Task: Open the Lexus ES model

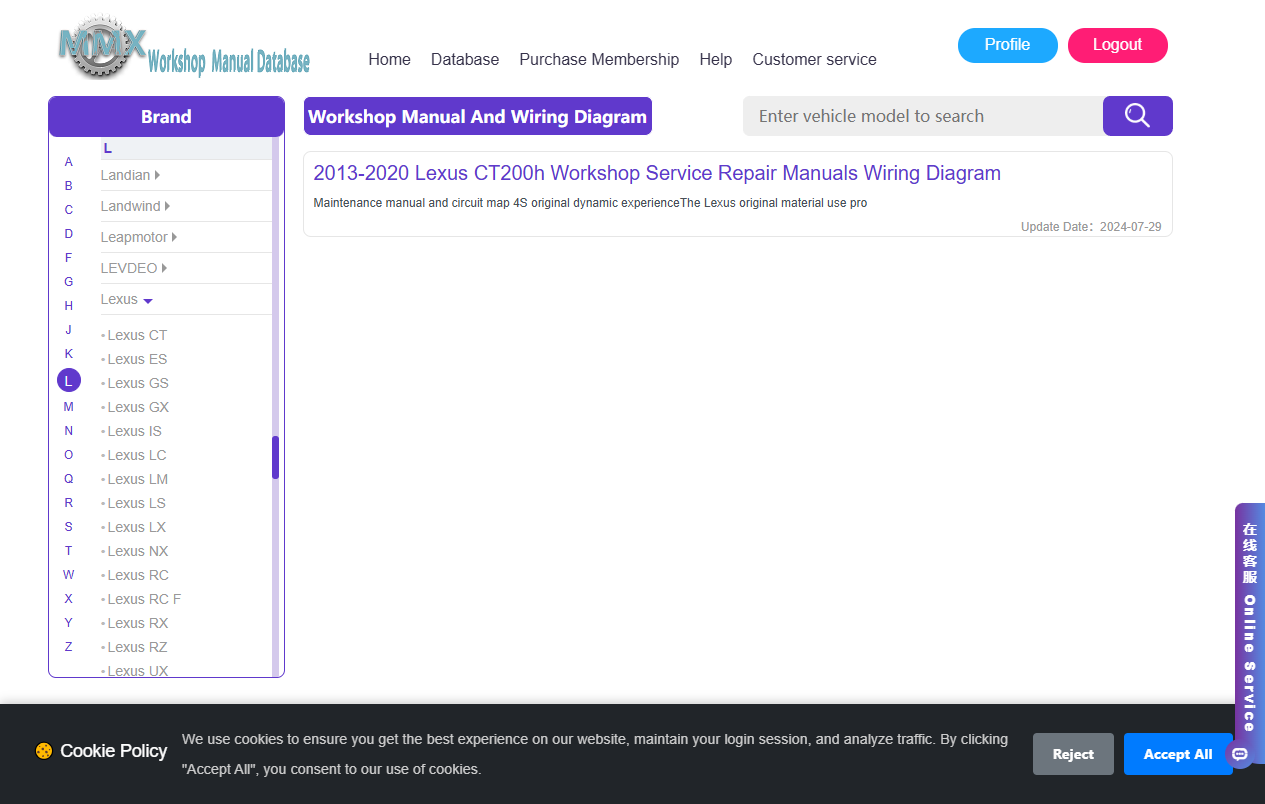Action: coord(137,359)
